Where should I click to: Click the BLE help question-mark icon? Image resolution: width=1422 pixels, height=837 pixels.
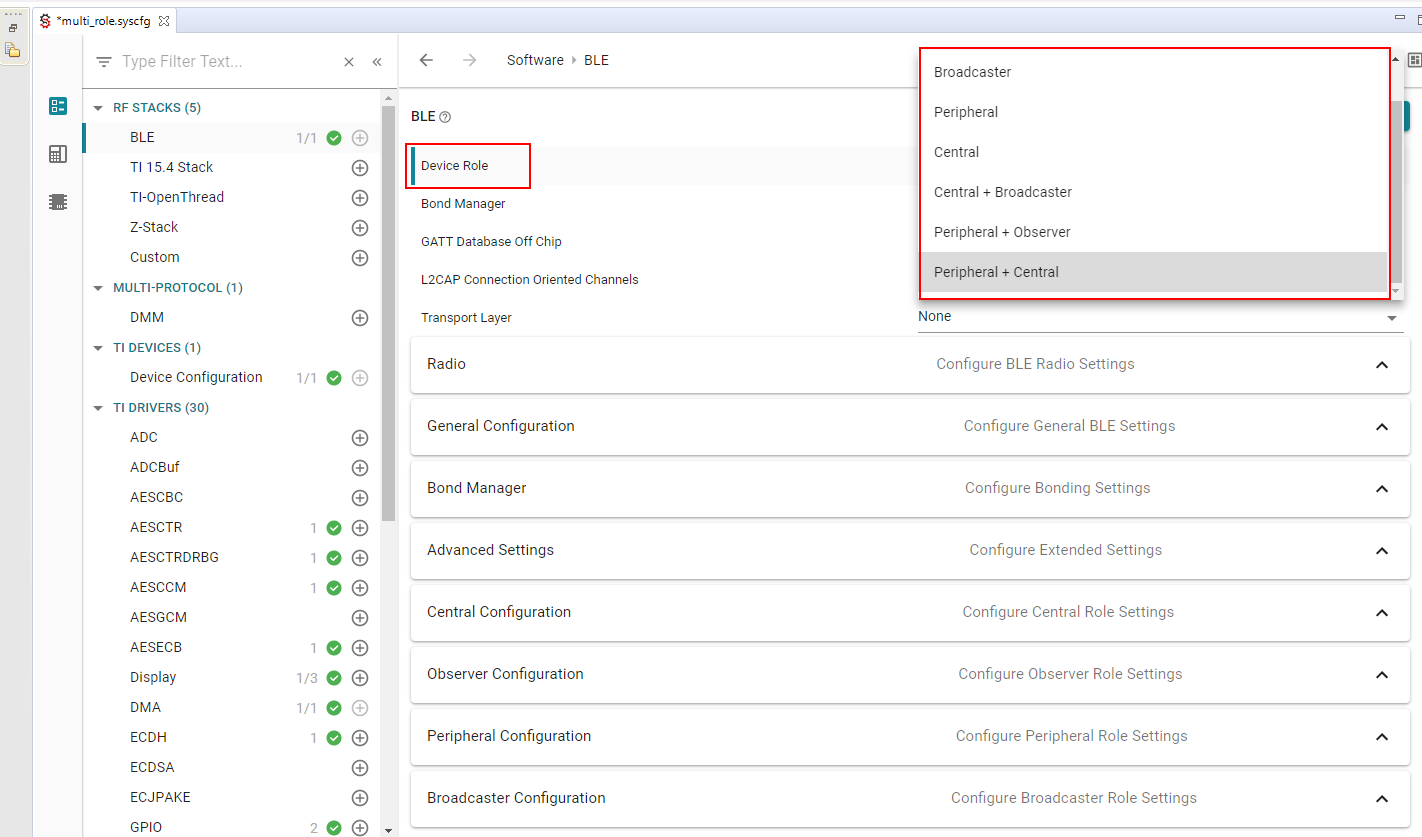(444, 116)
